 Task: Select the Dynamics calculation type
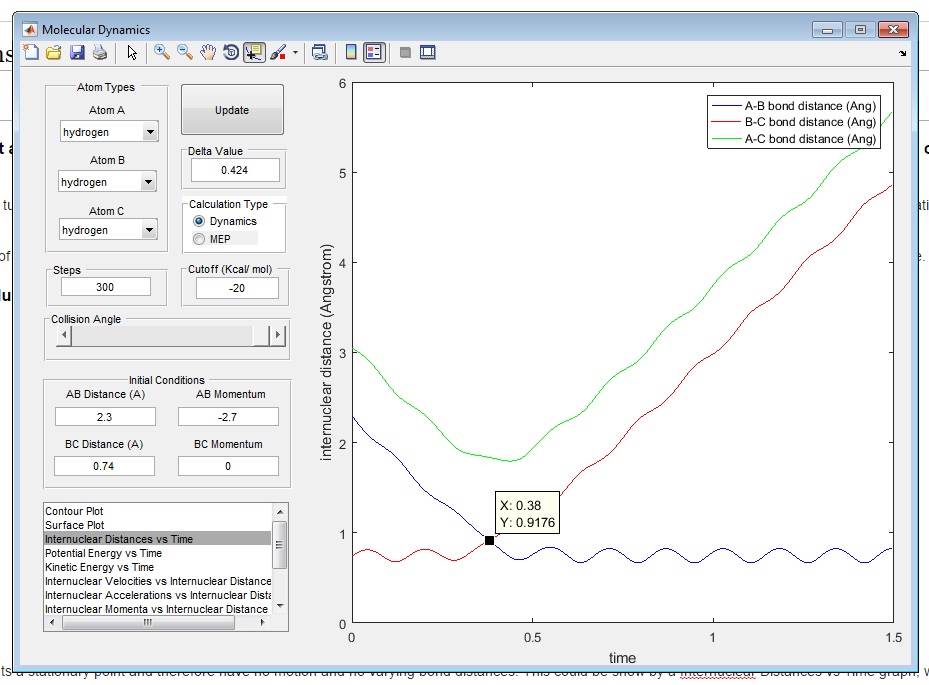pyautogui.click(x=199, y=221)
